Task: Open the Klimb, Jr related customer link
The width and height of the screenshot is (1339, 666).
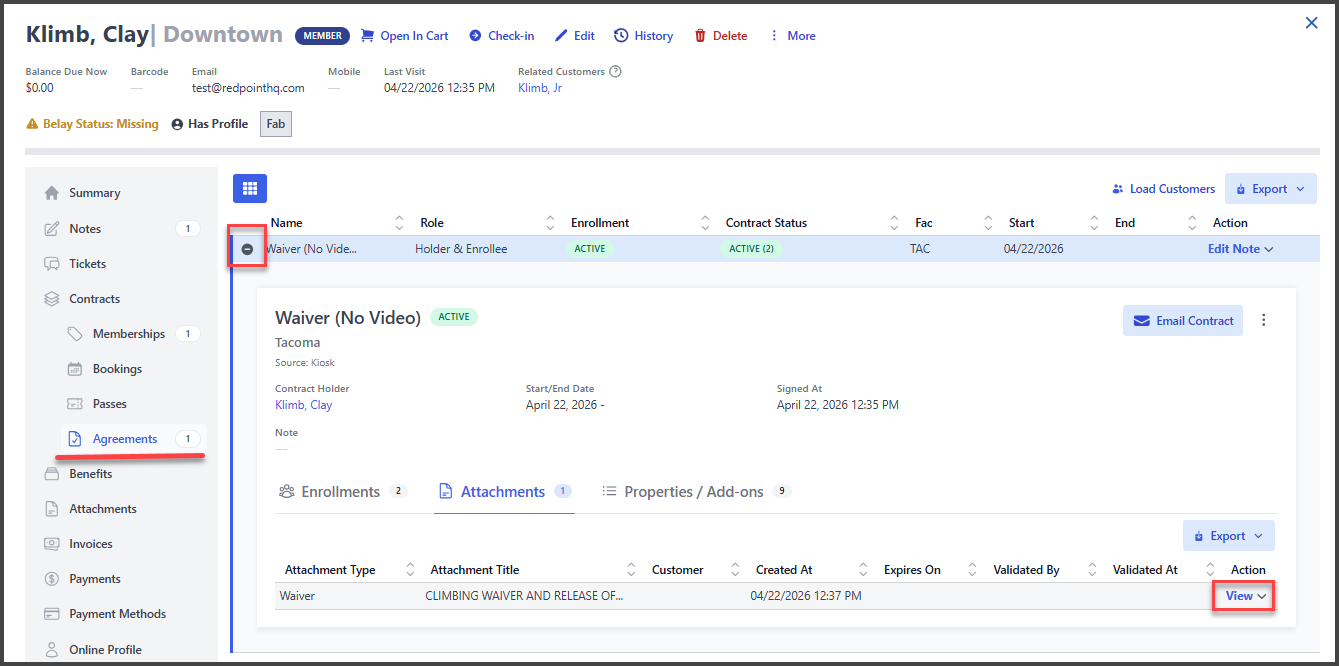Action: point(539,88)
